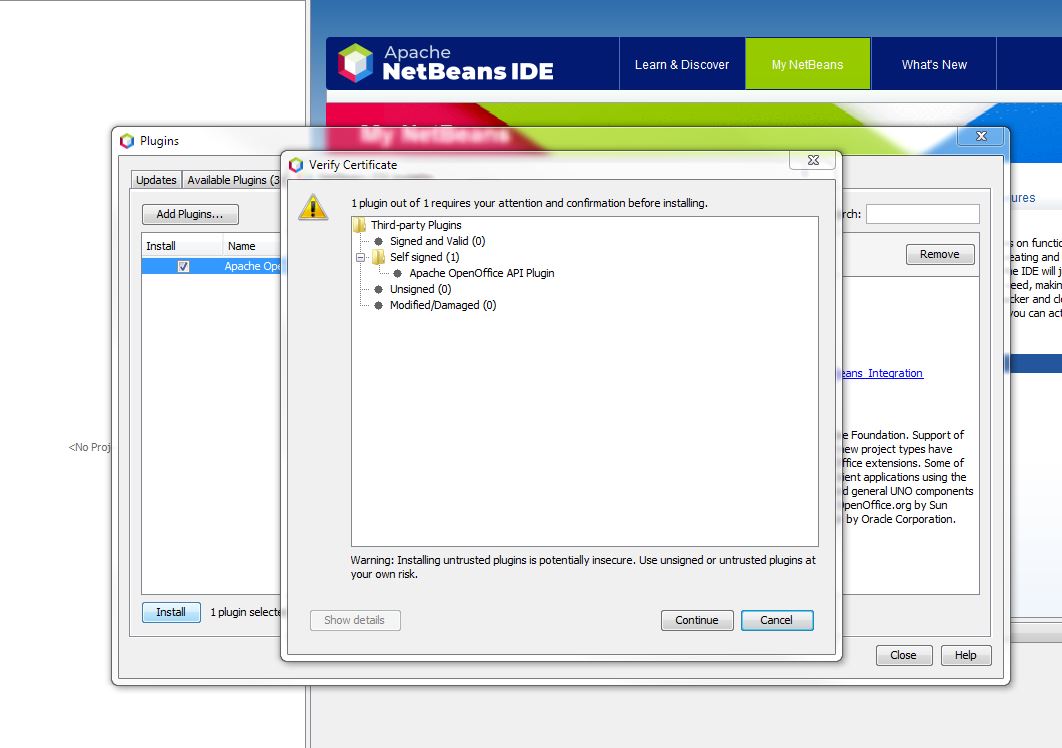Select Third-party Plugins root node

pos(416,225)
